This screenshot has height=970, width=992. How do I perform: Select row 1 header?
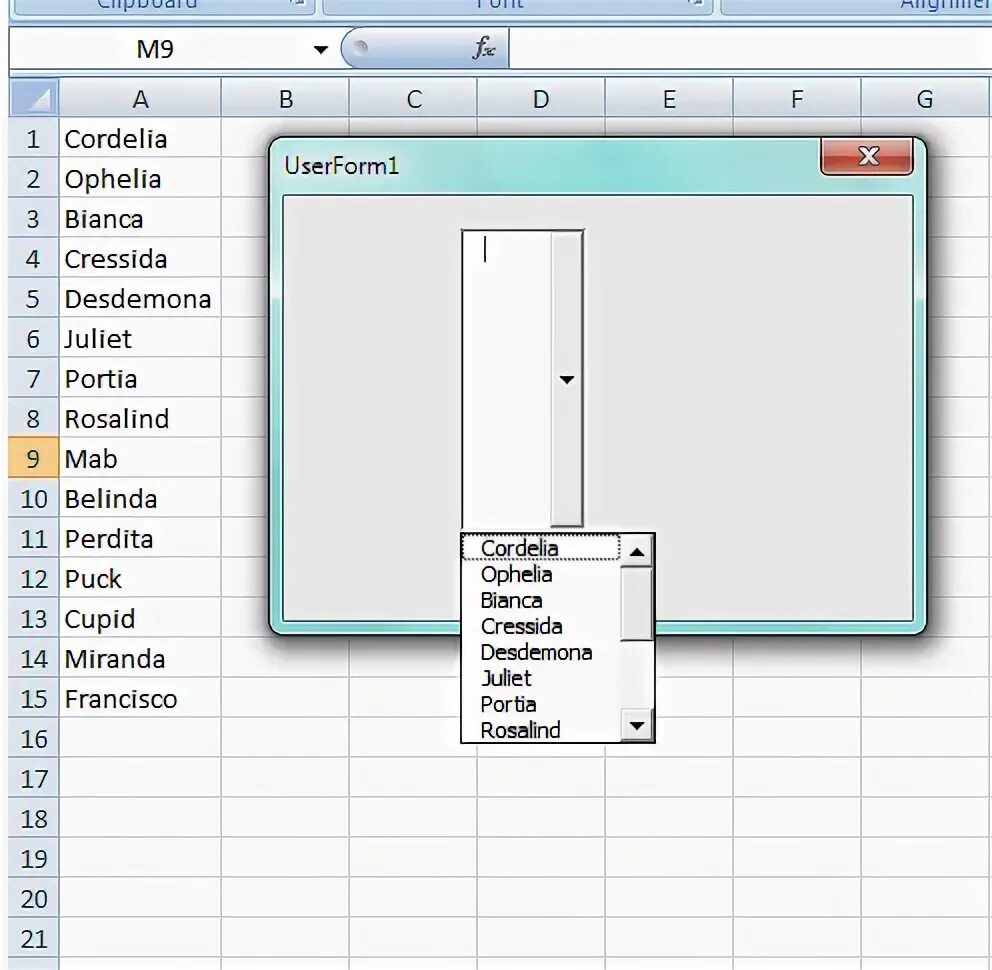coord(34,139)
